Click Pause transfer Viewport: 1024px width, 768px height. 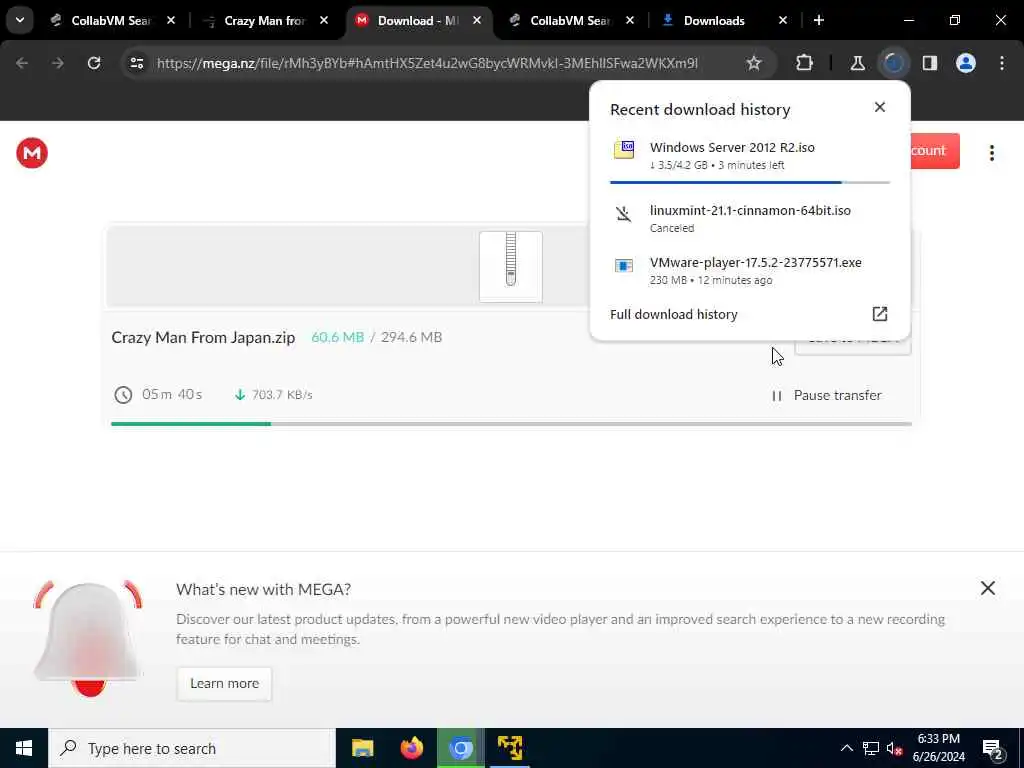(x=837, y=396)
